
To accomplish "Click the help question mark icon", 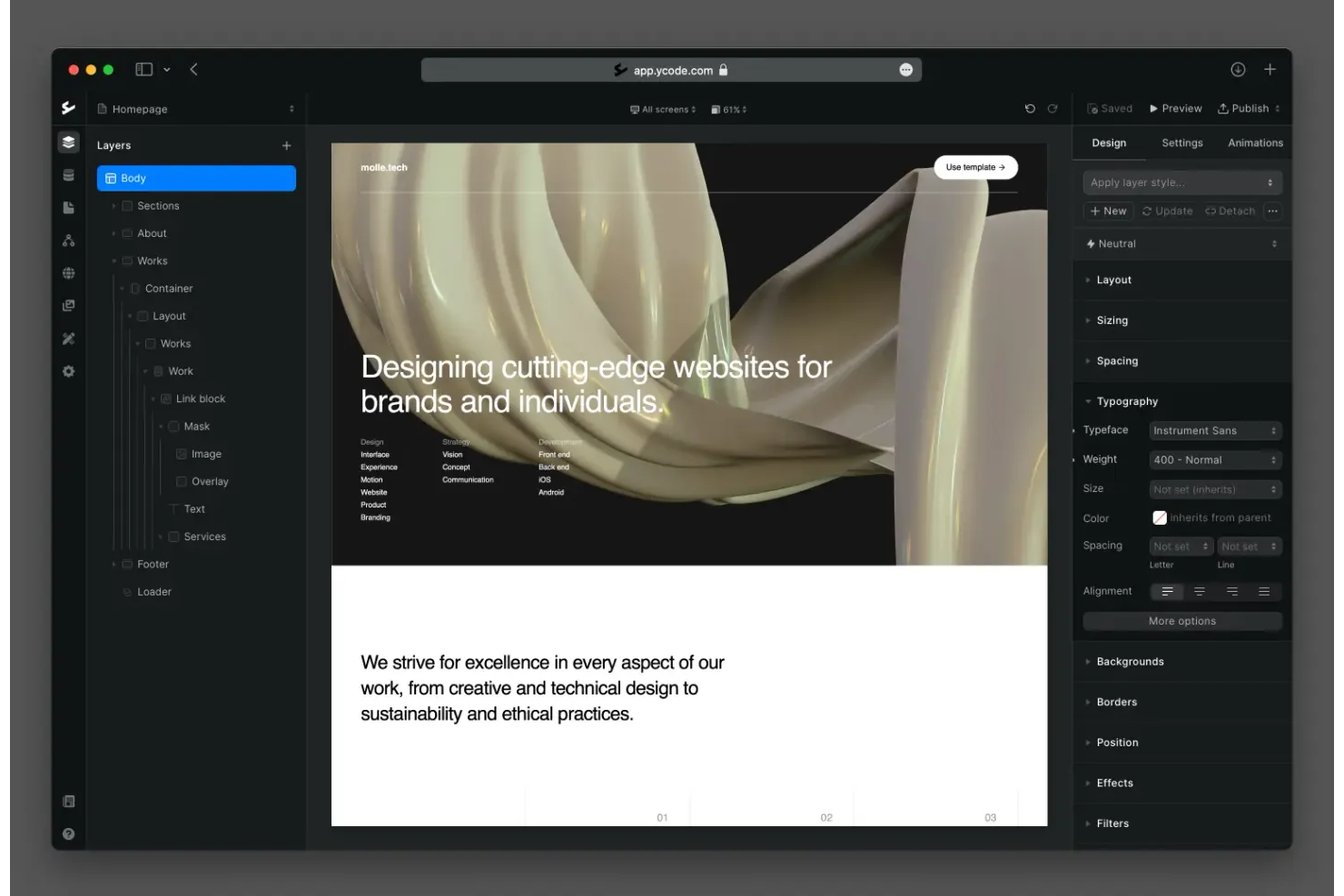I will point(68,833).
